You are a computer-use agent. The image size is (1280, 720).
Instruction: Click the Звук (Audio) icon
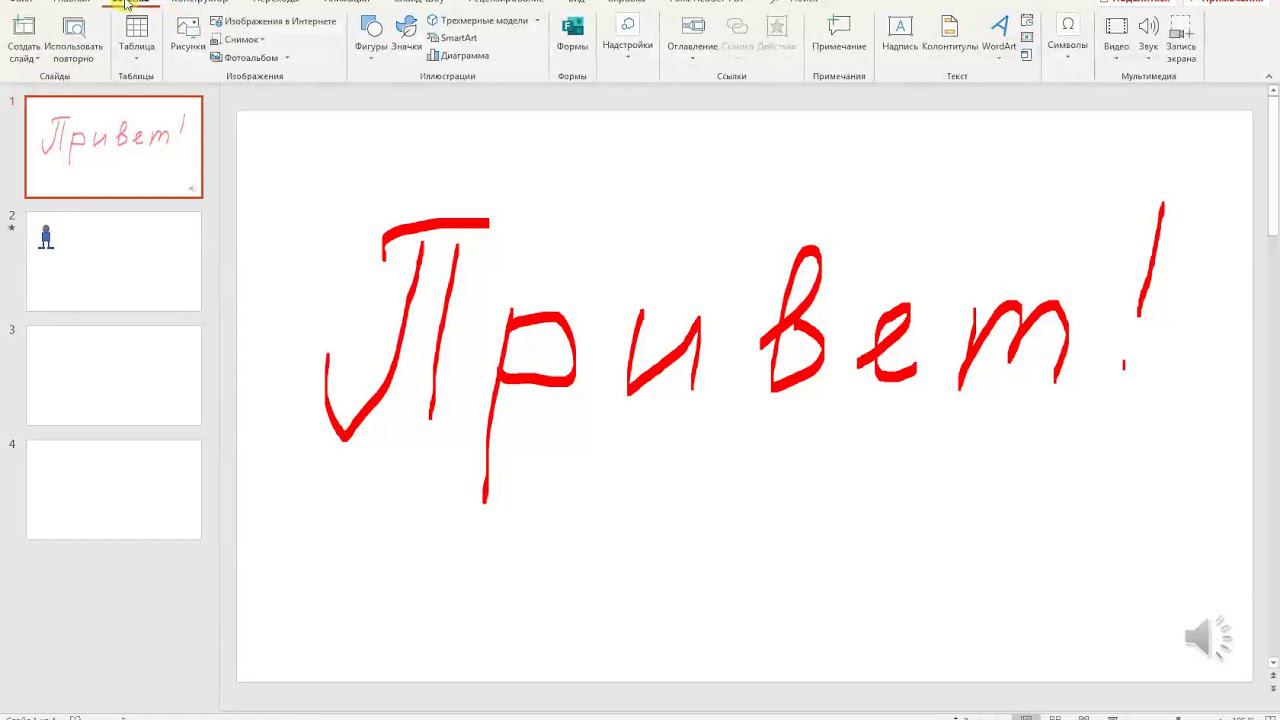(x=1148, y=27)
